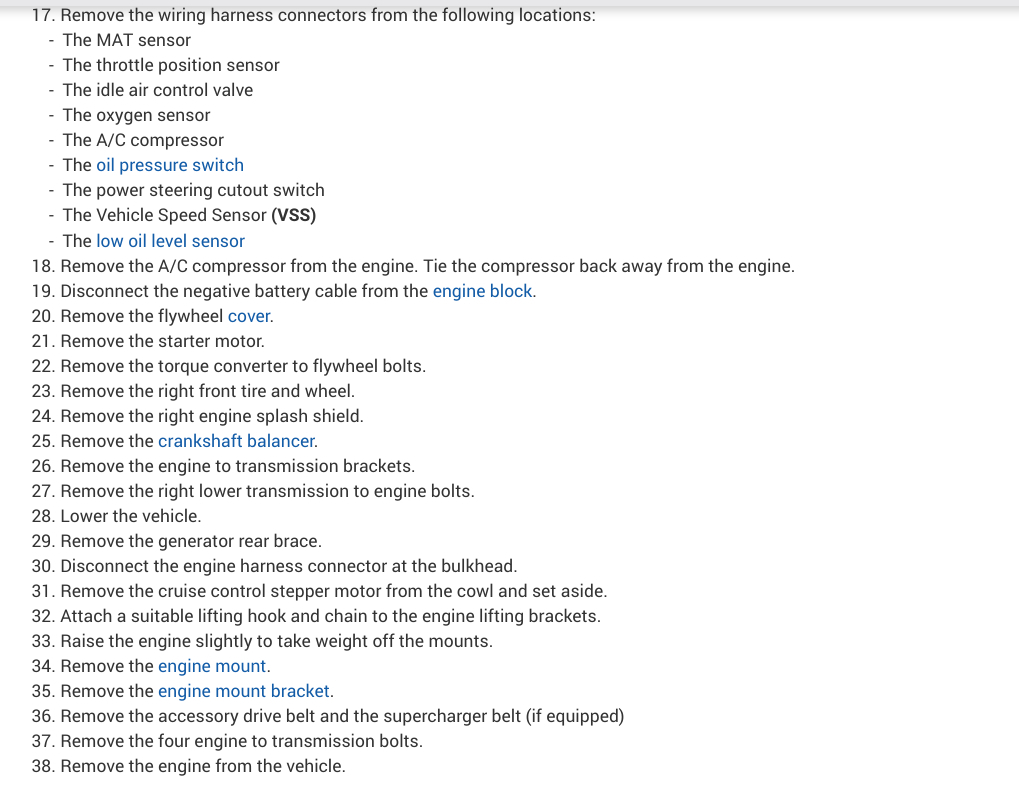Follow the engine block link
The height and width of the screenshot is (790, 1019).
482,291
